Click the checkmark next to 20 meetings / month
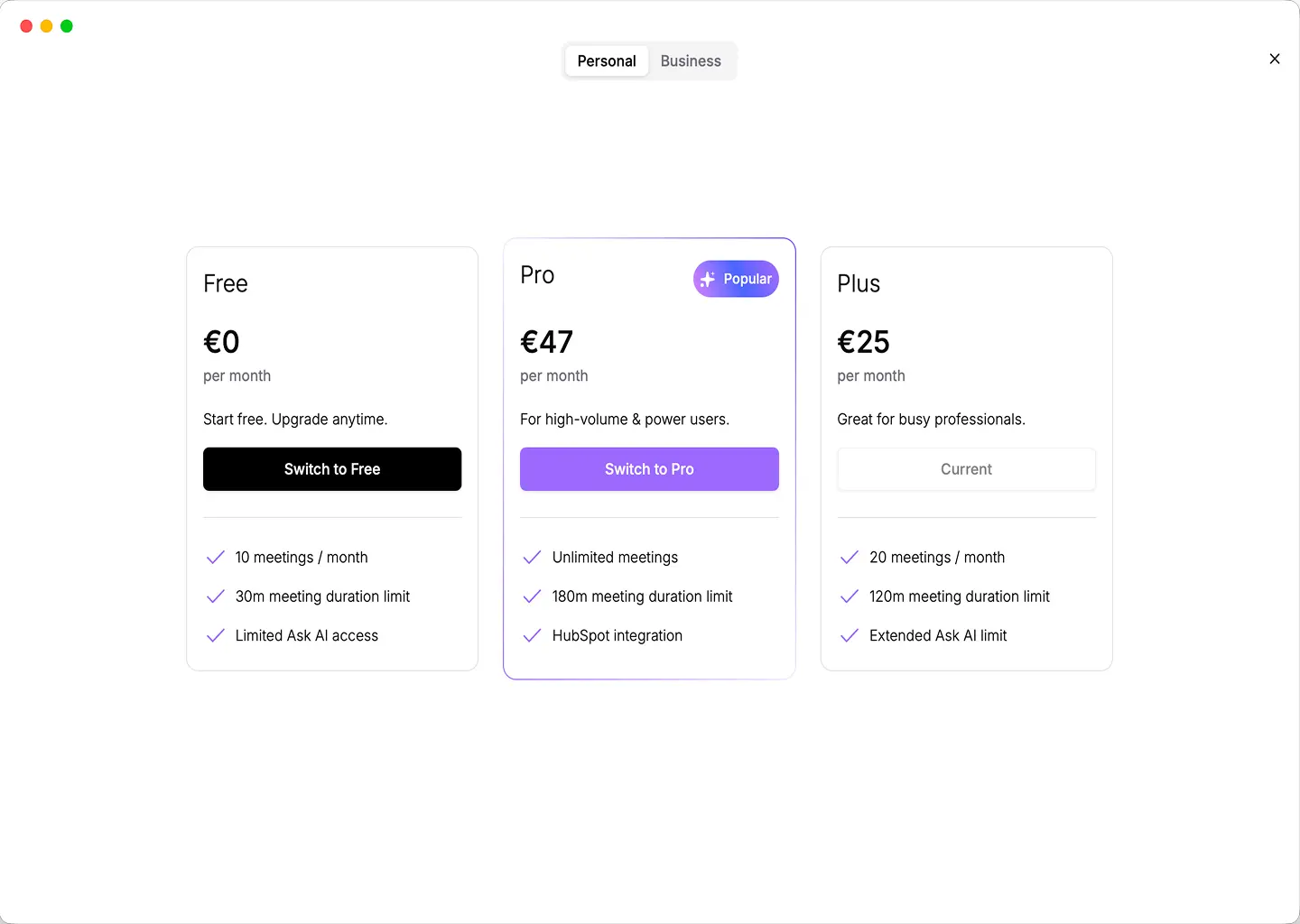 [849, 558]
